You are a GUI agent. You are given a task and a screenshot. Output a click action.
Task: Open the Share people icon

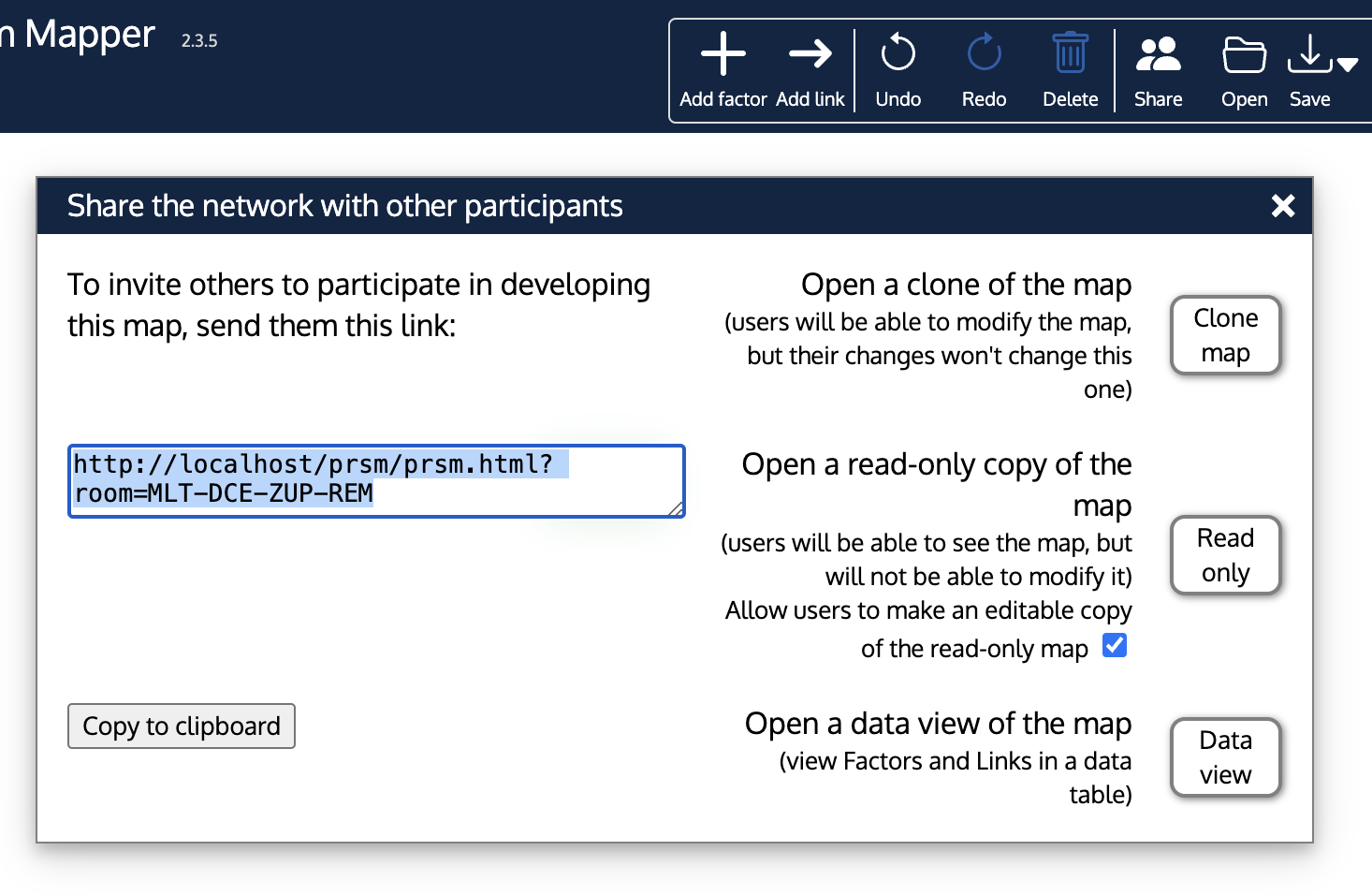coord(1158,54)
